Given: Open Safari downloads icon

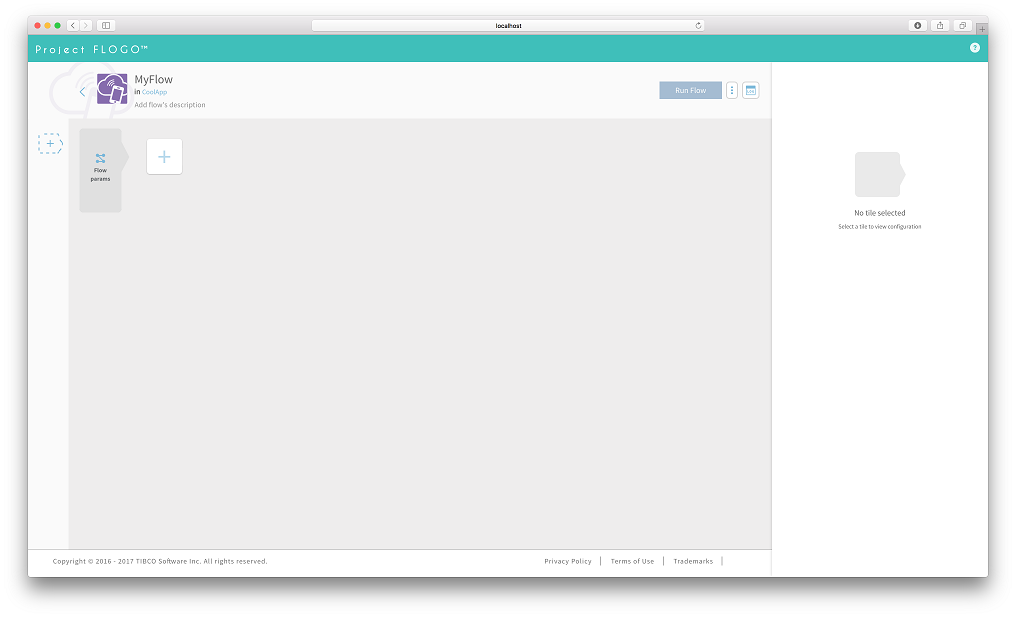Looking at the screenshot, I should 918,25.
